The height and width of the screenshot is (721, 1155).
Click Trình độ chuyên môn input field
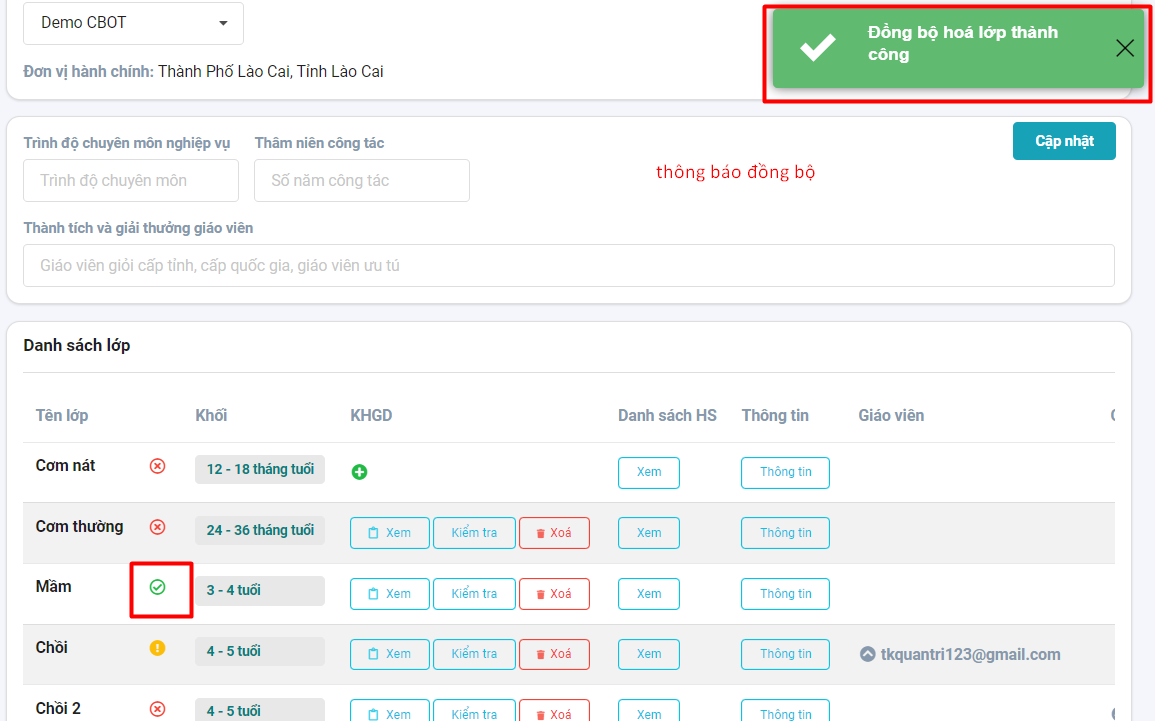coord(131,181)
